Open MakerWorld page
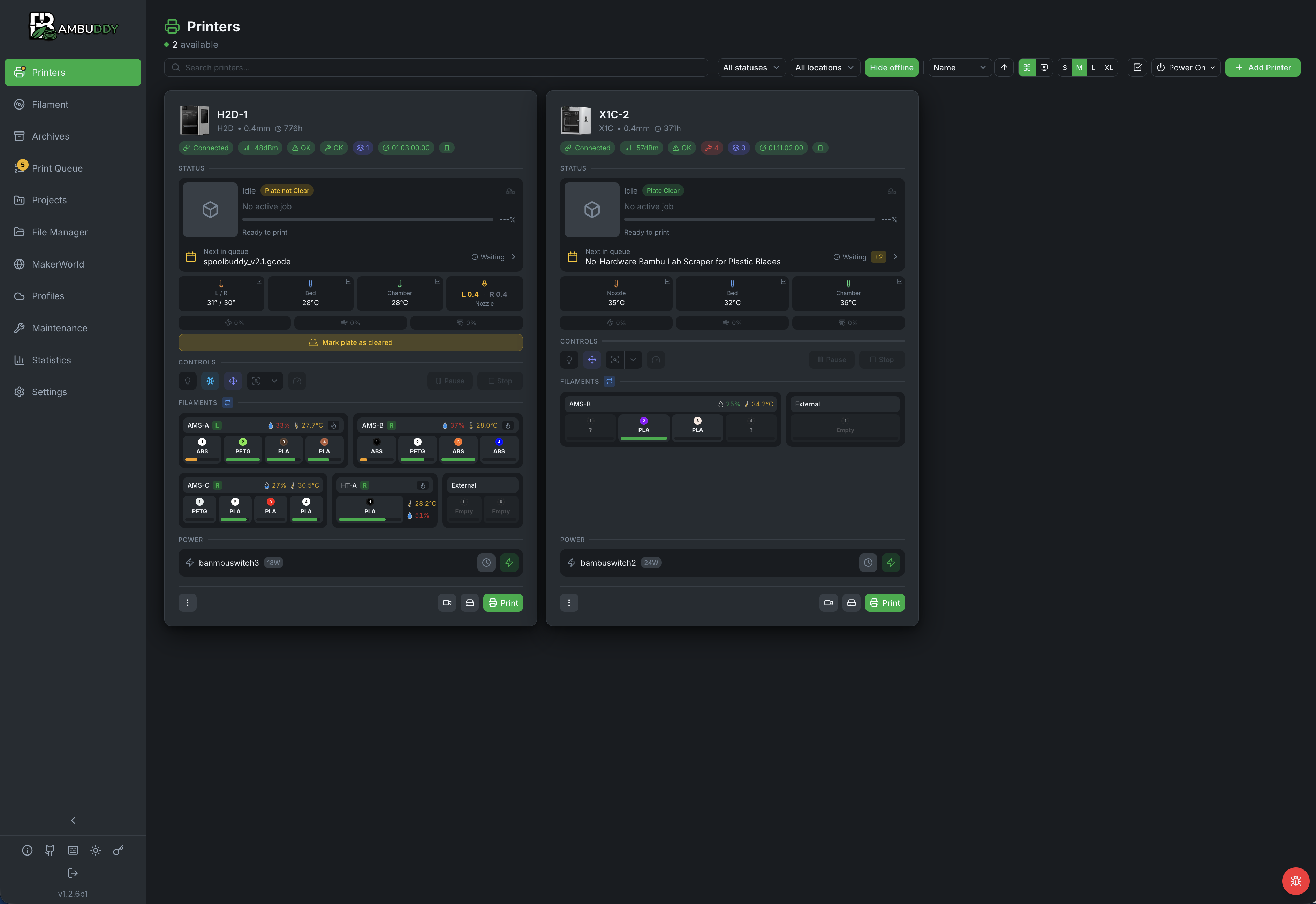1316x904 pixels. click(x=73, y=264)
